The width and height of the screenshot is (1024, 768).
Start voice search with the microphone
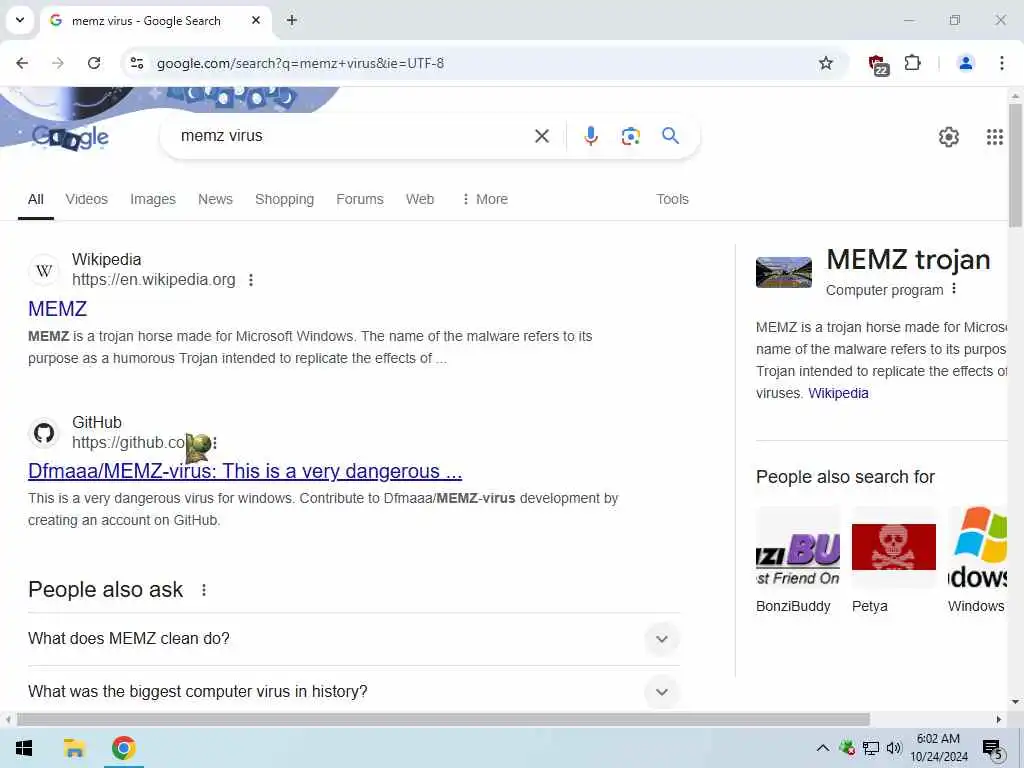point(590,136)
